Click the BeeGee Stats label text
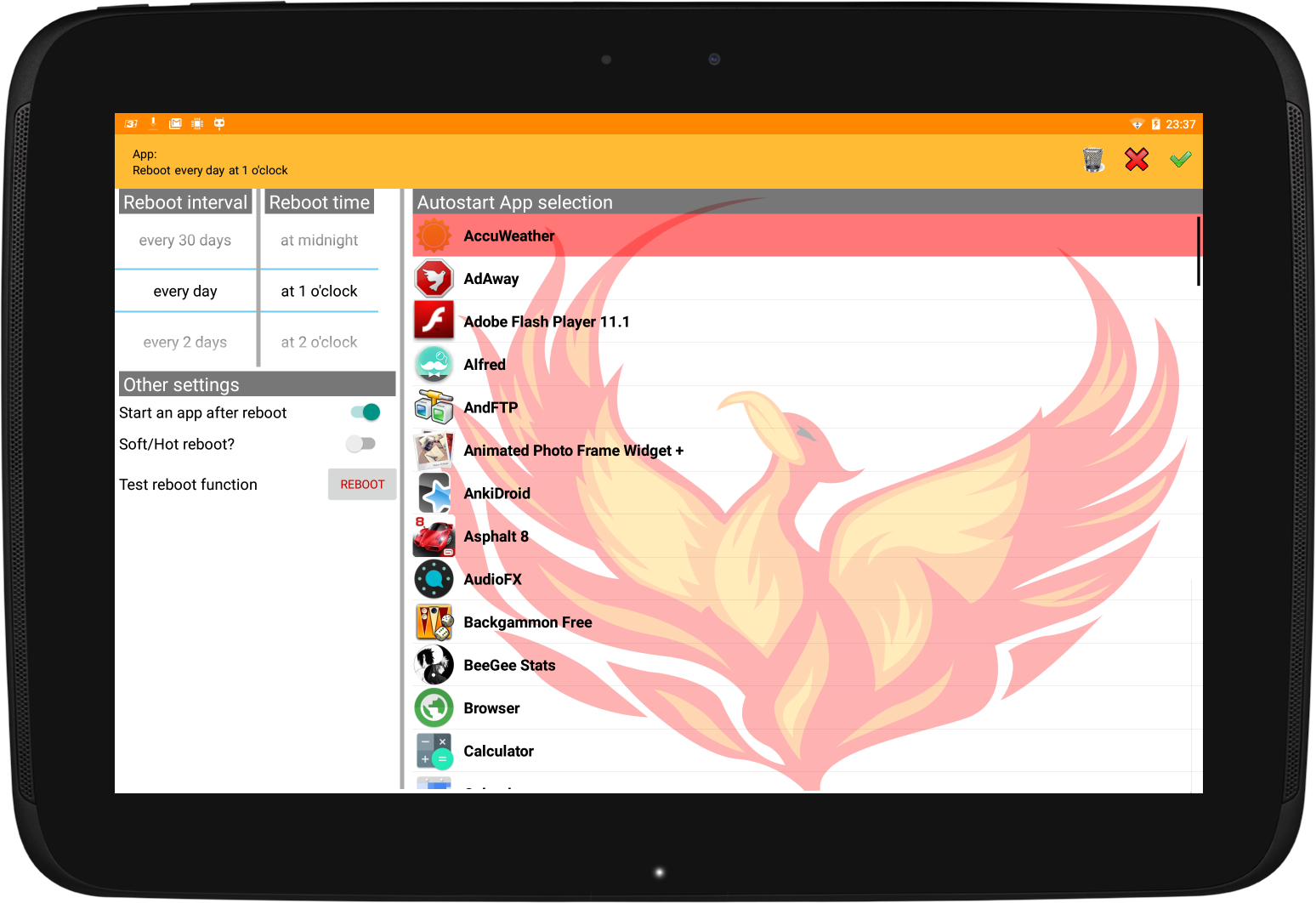The width and height of the screenshot is (1316, 903). pyautogui.click(x=509, y=665)
